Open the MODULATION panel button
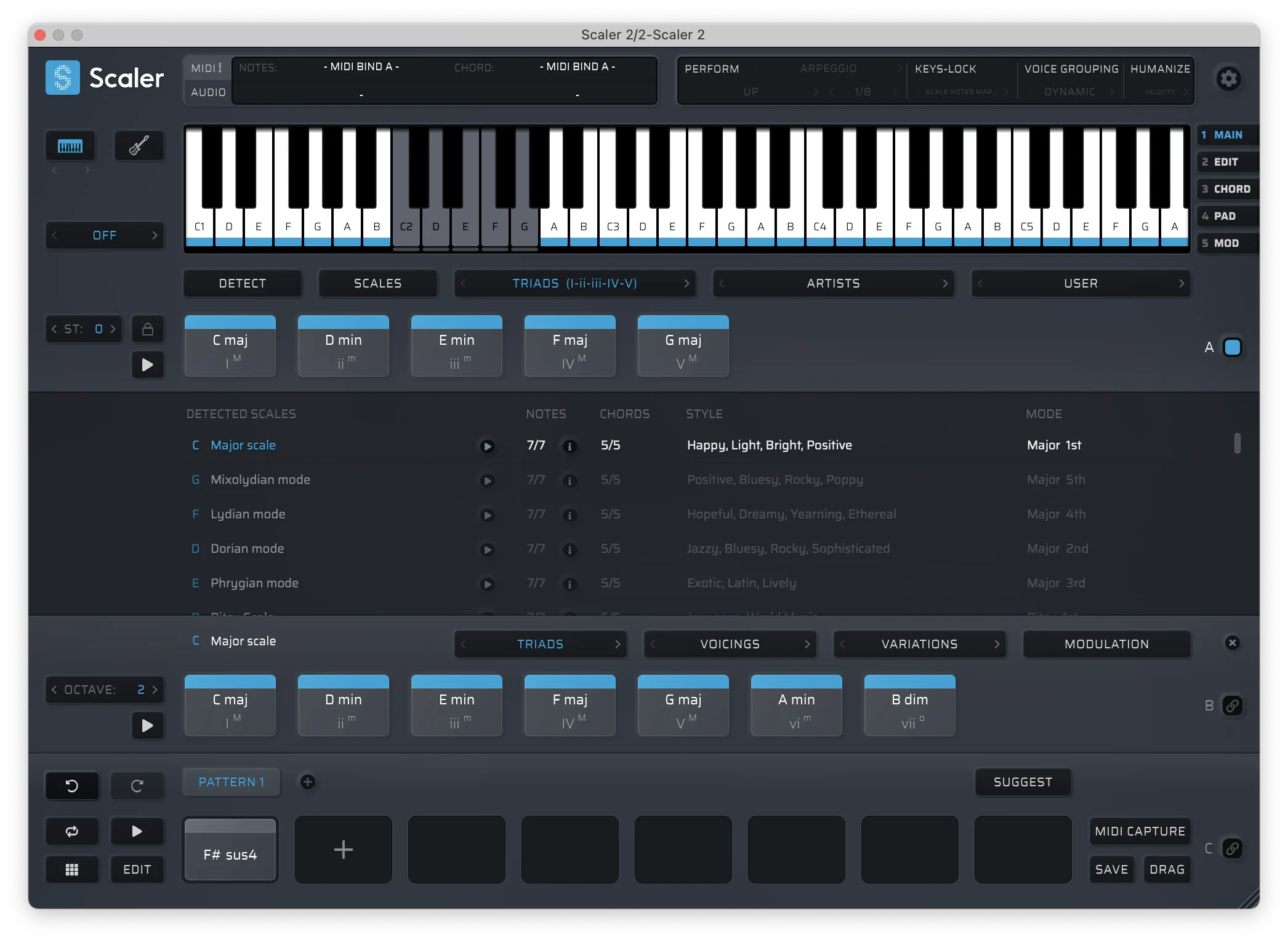The width and height of the screenshot is (1288, 942). (1106, 644)
